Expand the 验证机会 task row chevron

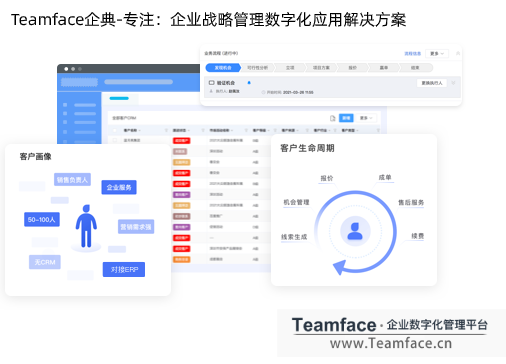click(x=453, y=83)
